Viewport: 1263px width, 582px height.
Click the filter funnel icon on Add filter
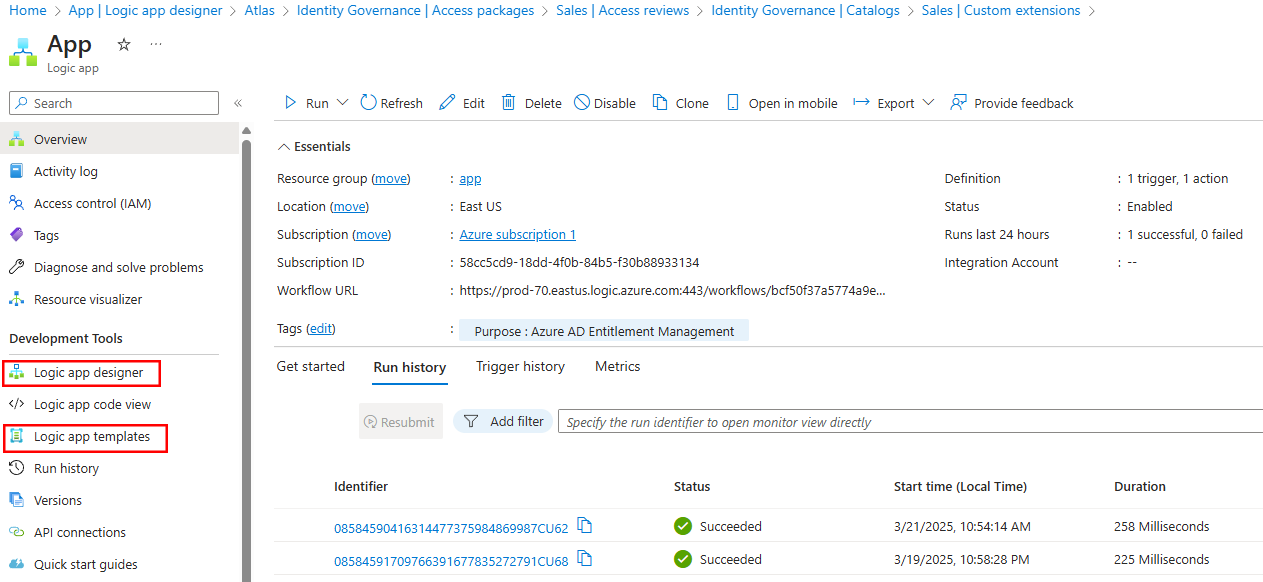(x=471, y=422)
